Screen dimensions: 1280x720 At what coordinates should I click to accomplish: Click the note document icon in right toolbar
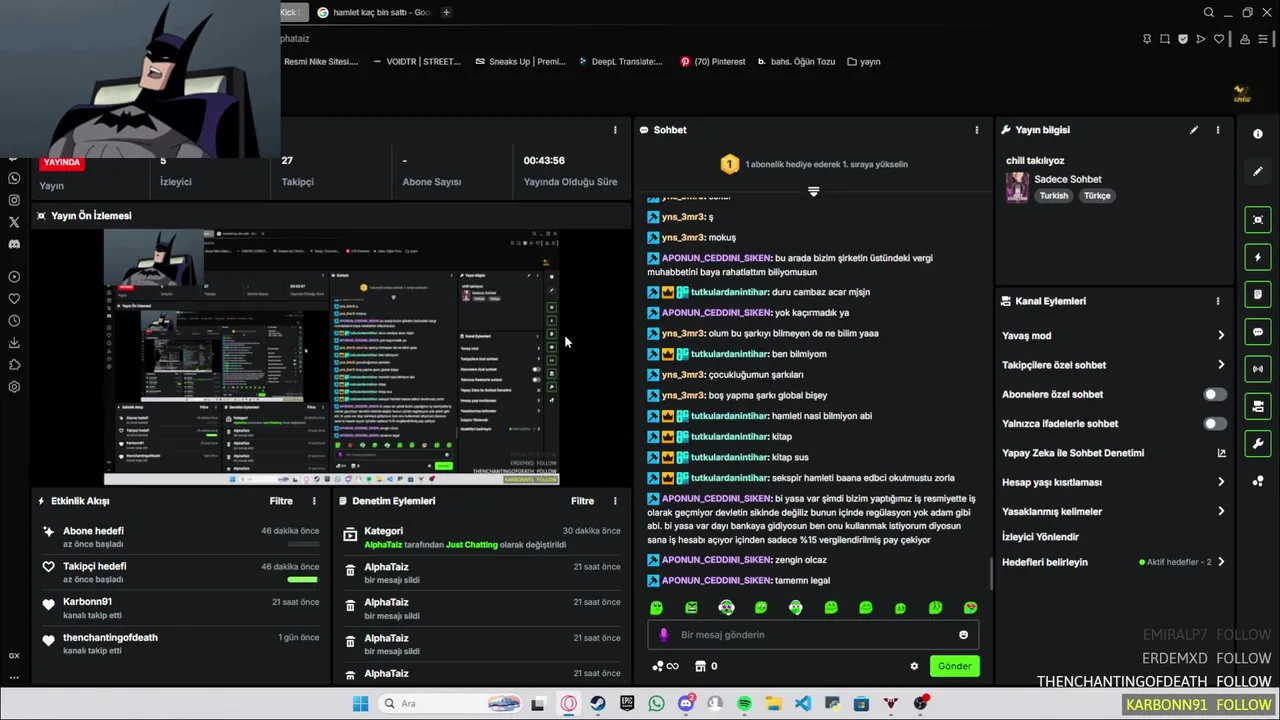tap(1258, 294)
